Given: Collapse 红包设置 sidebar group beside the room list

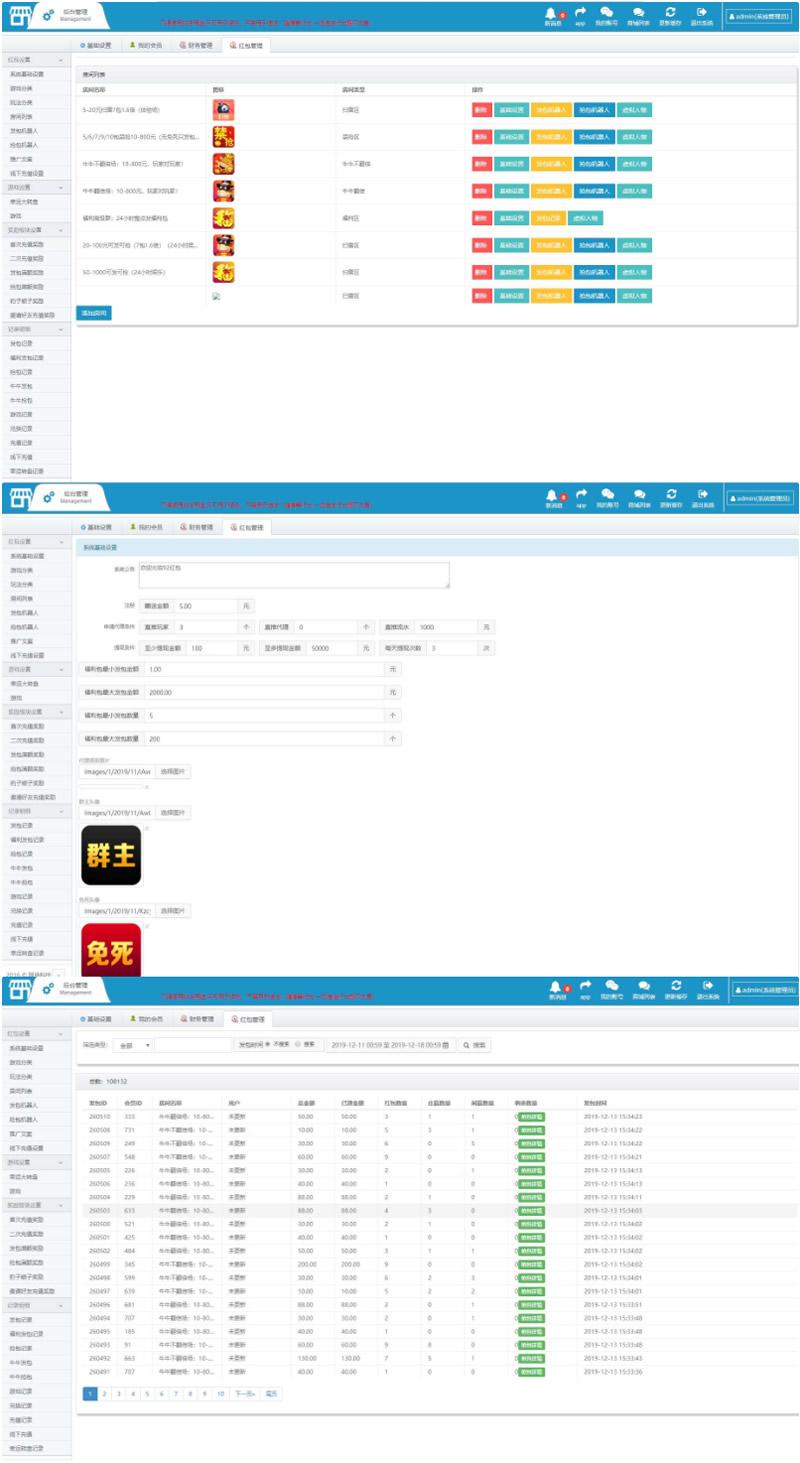Looking at the screenshot, I should pos(61,61).
